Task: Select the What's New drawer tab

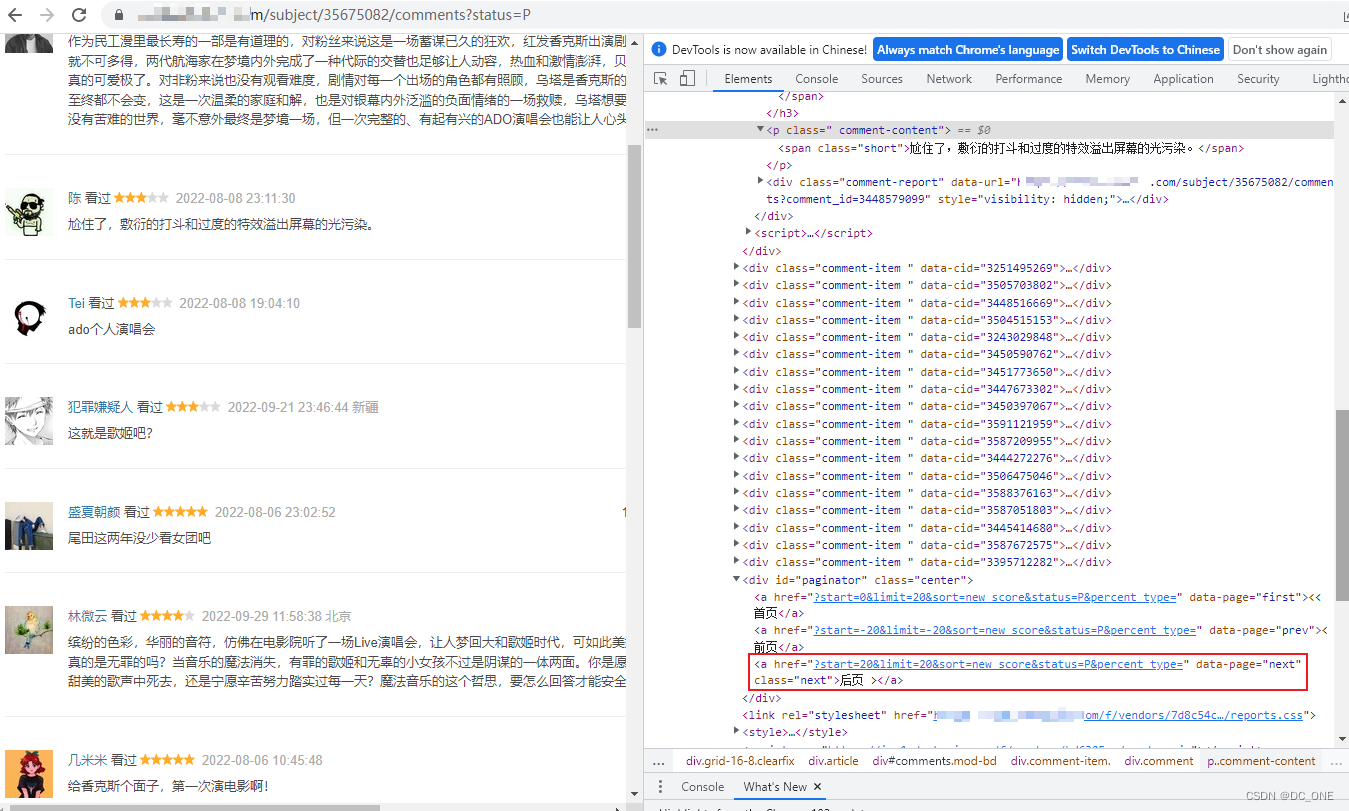Action: 775,787
